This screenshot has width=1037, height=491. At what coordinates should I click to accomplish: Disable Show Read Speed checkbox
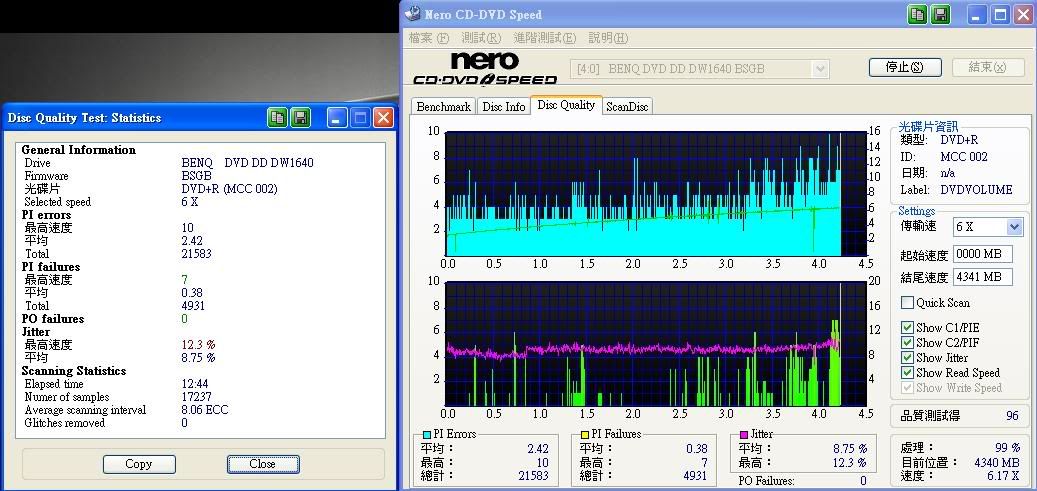coord(907,373)
